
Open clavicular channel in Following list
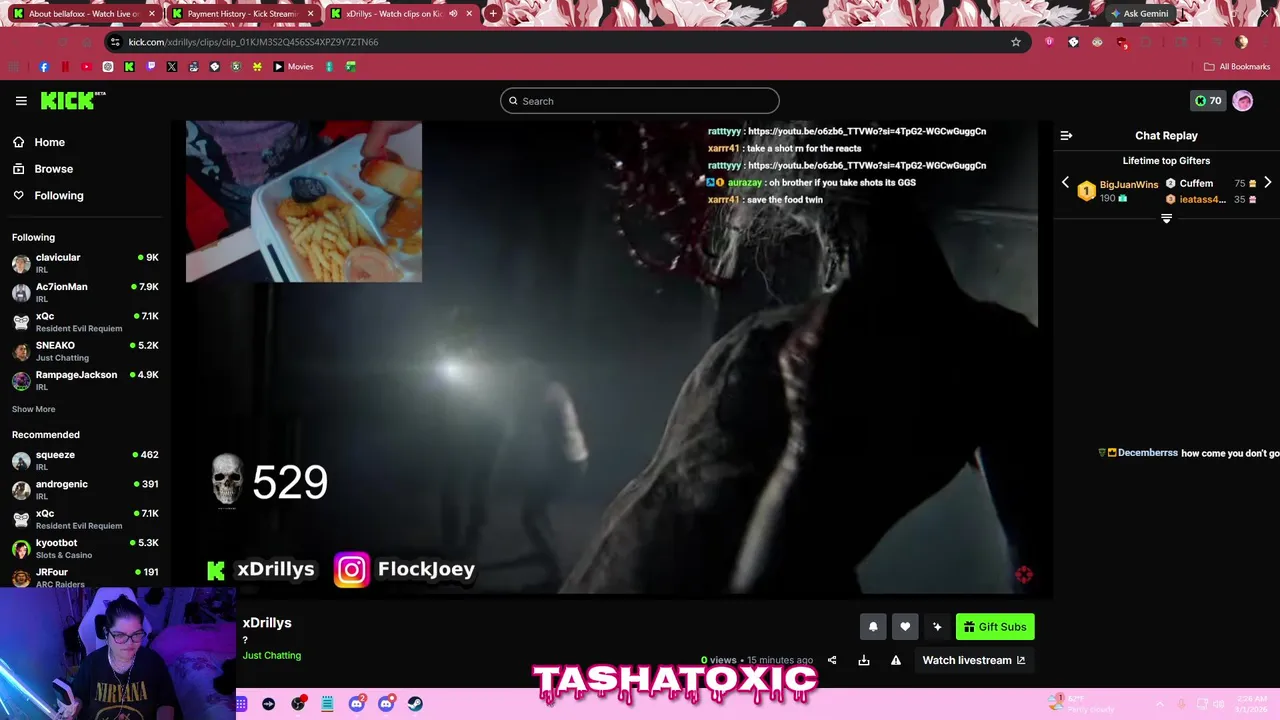point(85,263)
